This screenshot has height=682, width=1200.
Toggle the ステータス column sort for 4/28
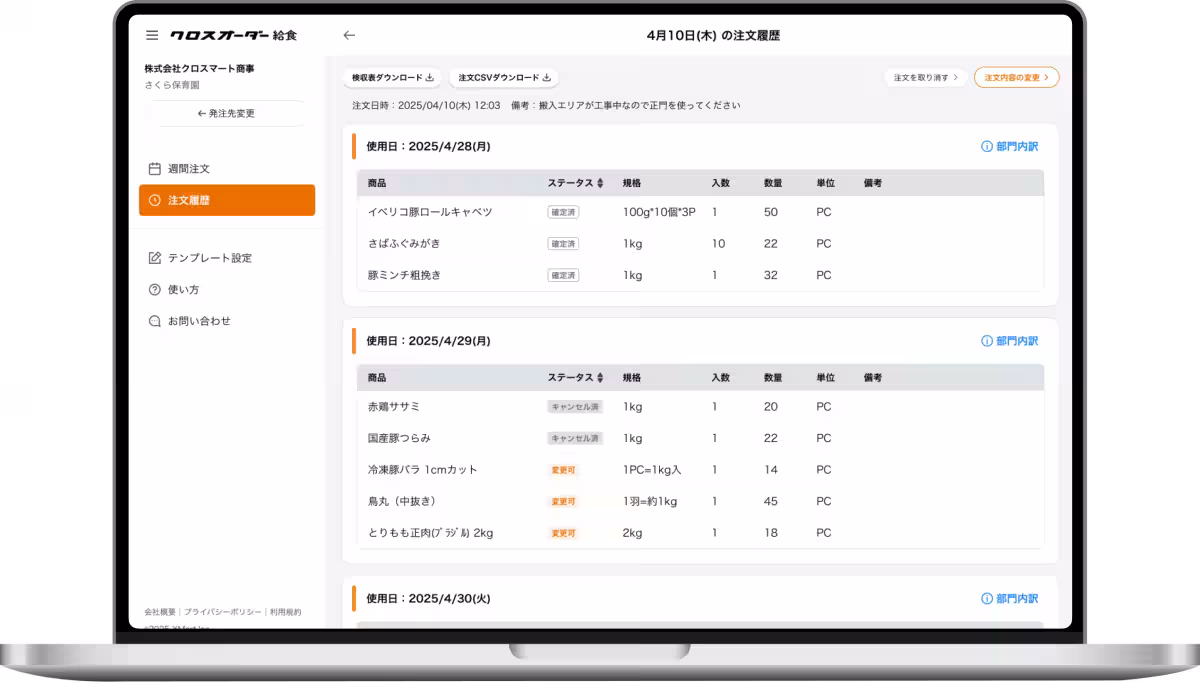600,182
